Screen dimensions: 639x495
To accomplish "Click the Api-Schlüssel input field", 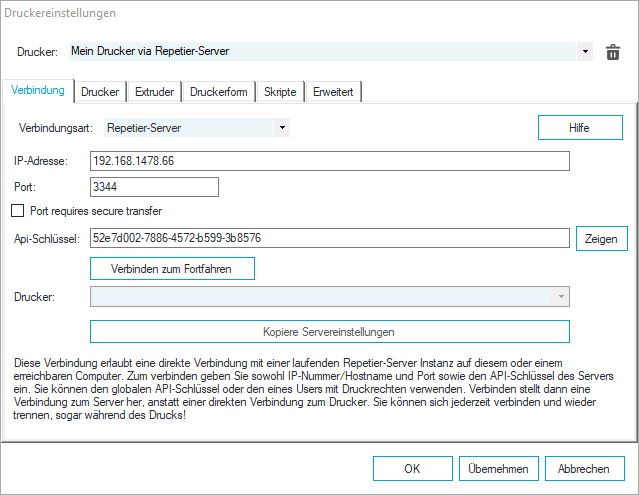I will coord(330,238).
